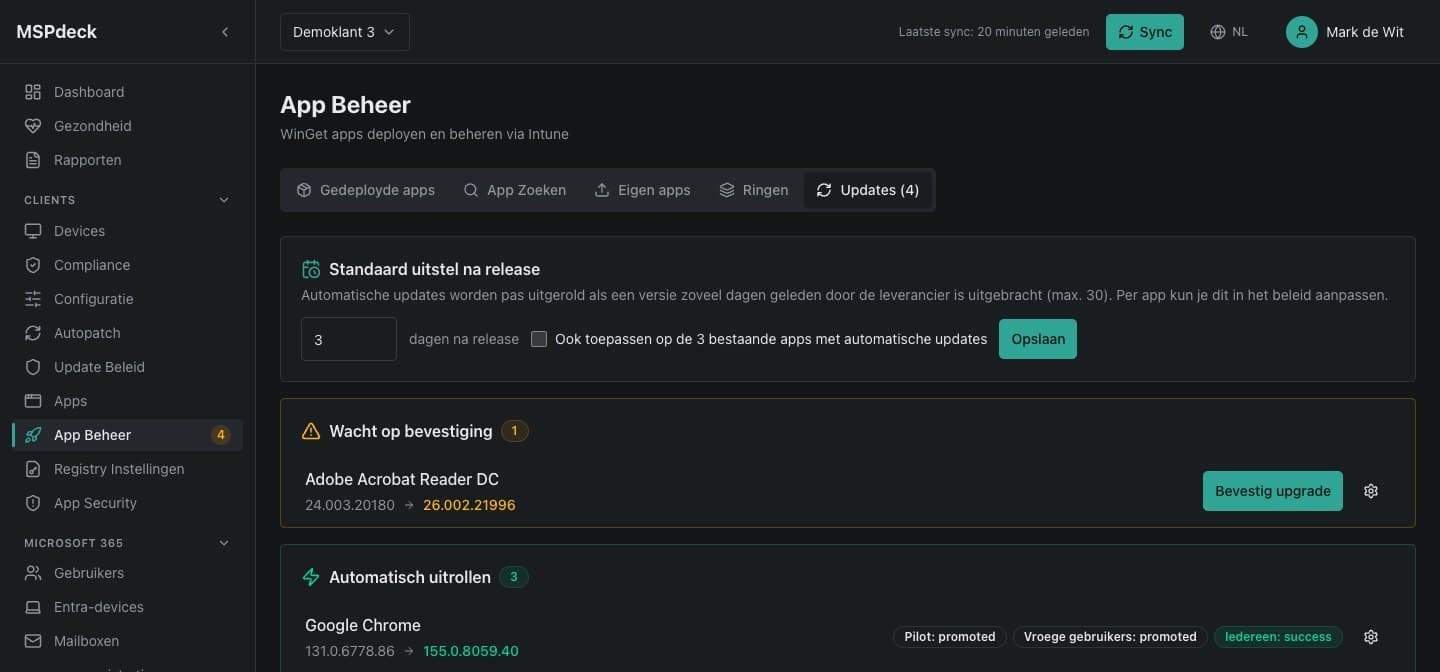Open settings gear for Adobe Acrobat Reader DC

[1371, 491]
